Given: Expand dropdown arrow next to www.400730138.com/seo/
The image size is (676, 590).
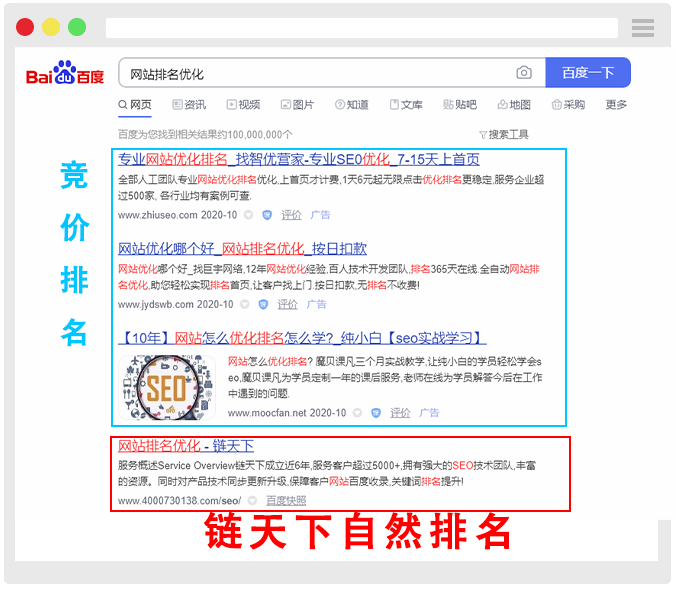Looking at the screenshot, I should [x=253, y=501].
